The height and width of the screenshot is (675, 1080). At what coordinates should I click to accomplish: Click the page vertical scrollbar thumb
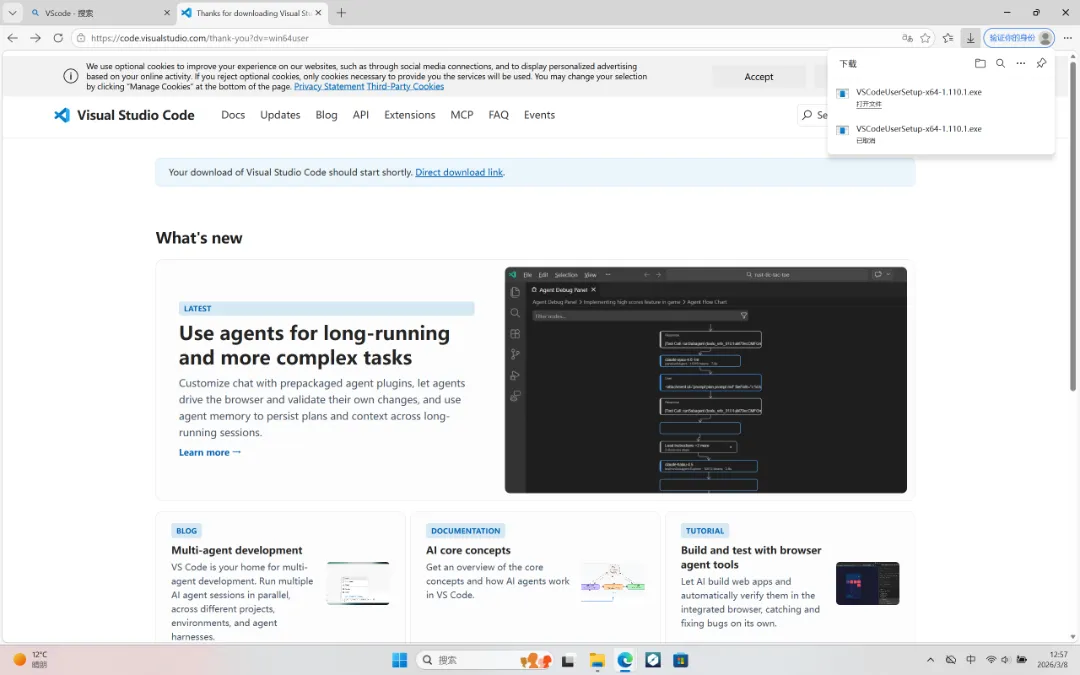[1072, 226]
